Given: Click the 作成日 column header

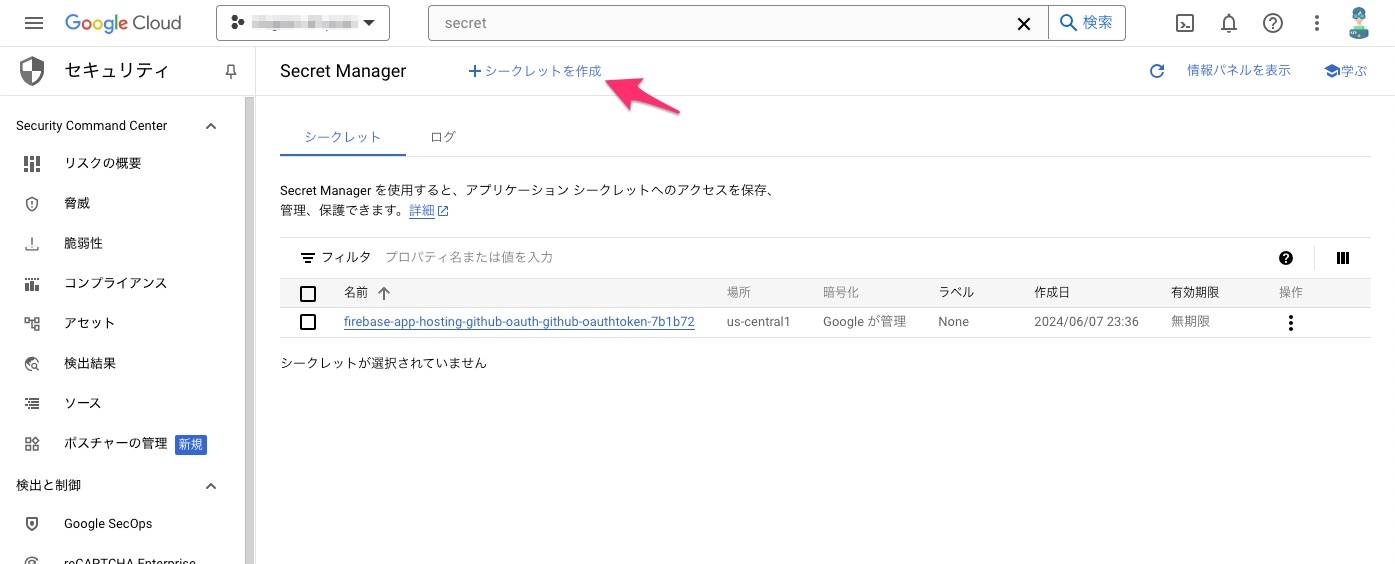Looking at the screenshot, I should 1052,293.
